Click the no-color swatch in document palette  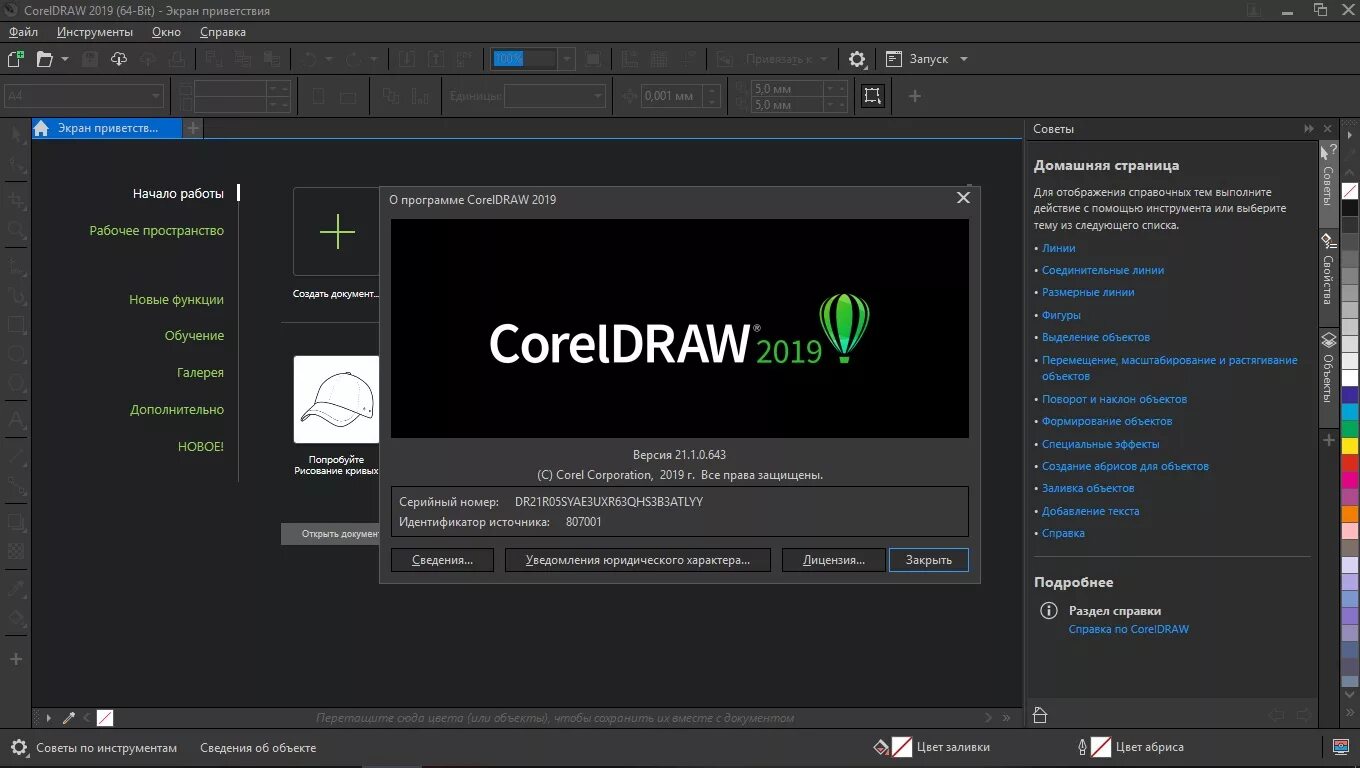(105, 717)
